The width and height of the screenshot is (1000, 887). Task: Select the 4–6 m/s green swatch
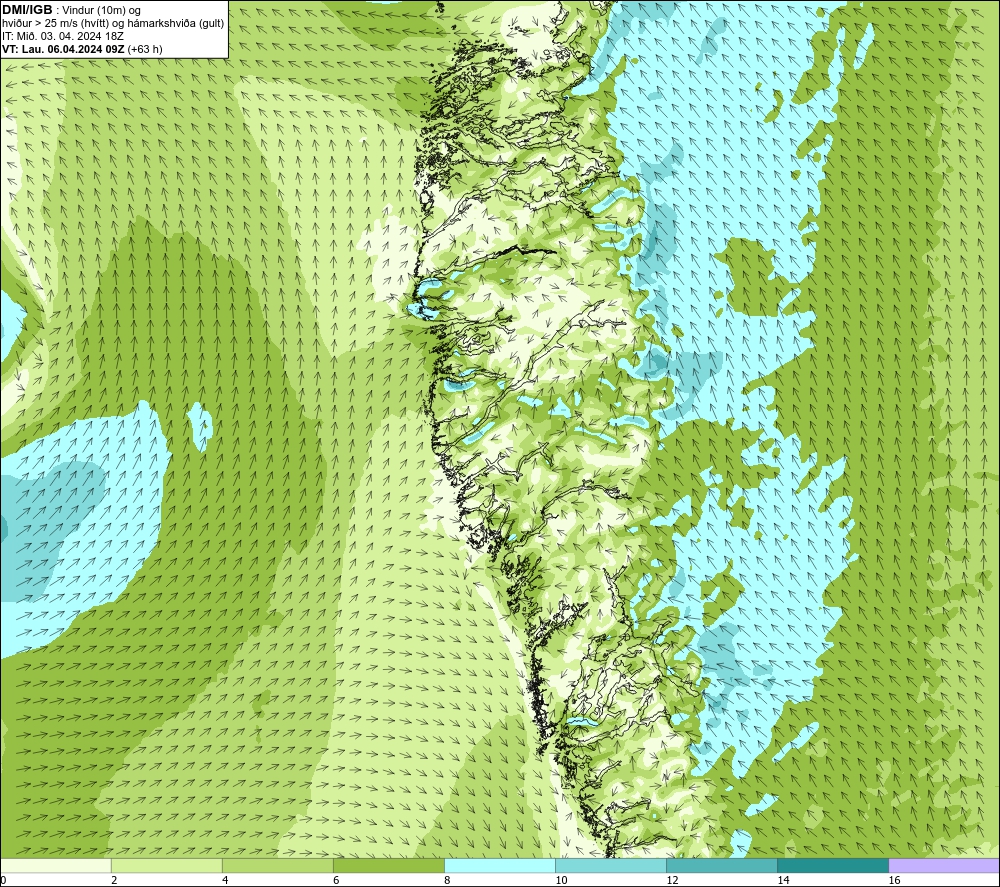coord(277,865)
